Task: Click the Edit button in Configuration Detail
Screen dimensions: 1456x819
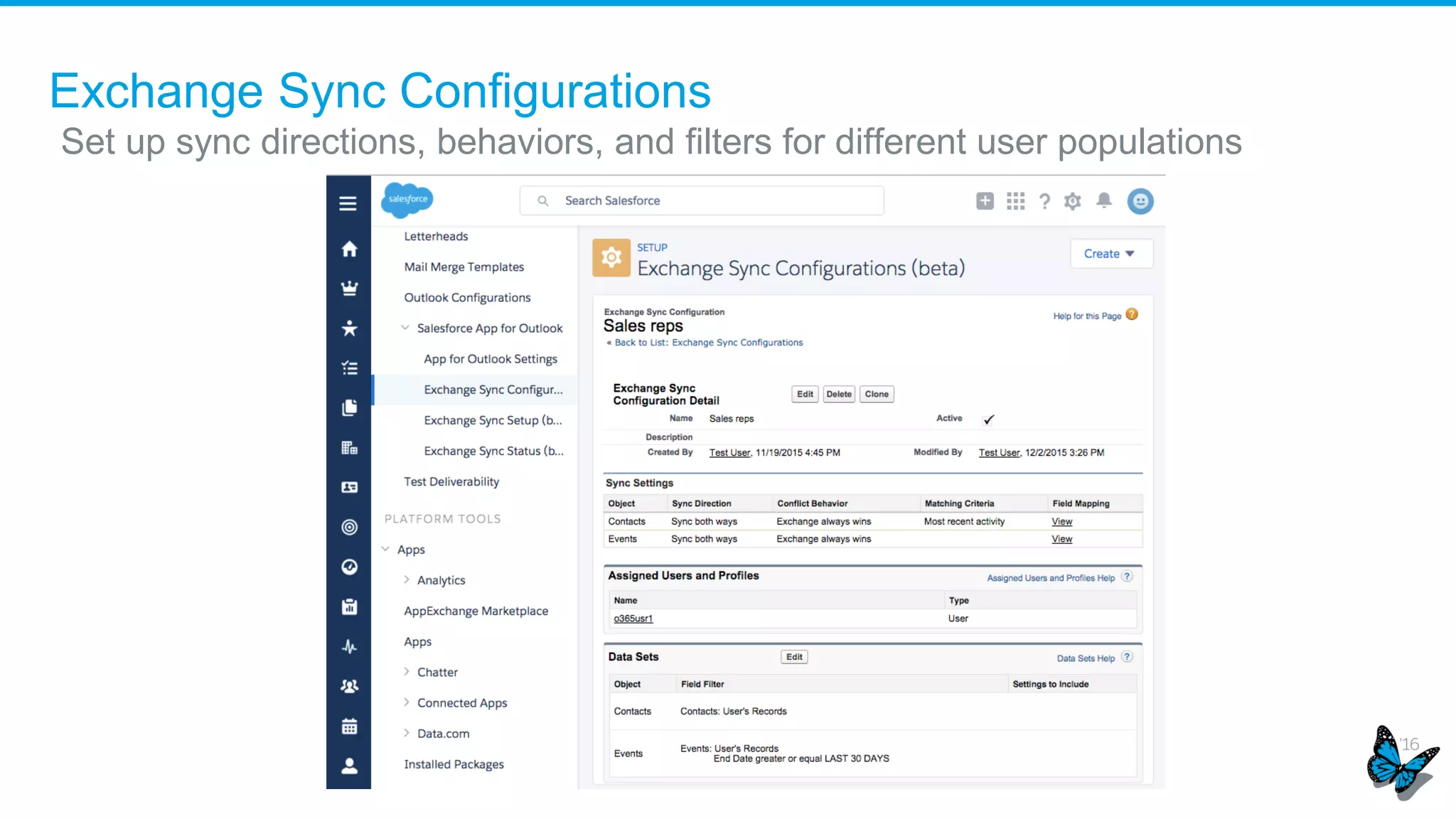Action: [x=805, y=394]
